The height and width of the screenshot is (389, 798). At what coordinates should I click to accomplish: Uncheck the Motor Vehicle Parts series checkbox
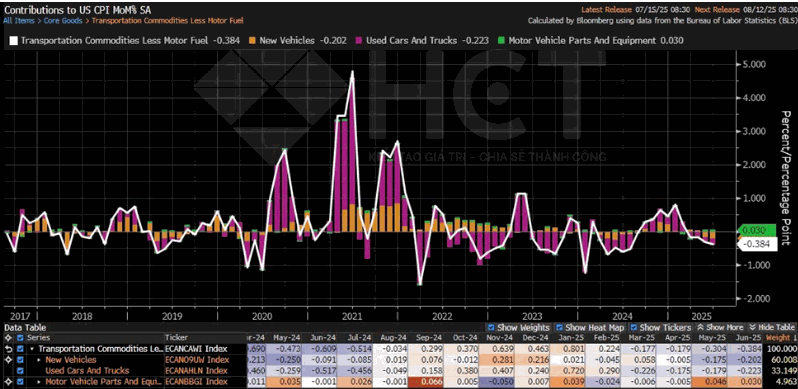click(20, 381)
